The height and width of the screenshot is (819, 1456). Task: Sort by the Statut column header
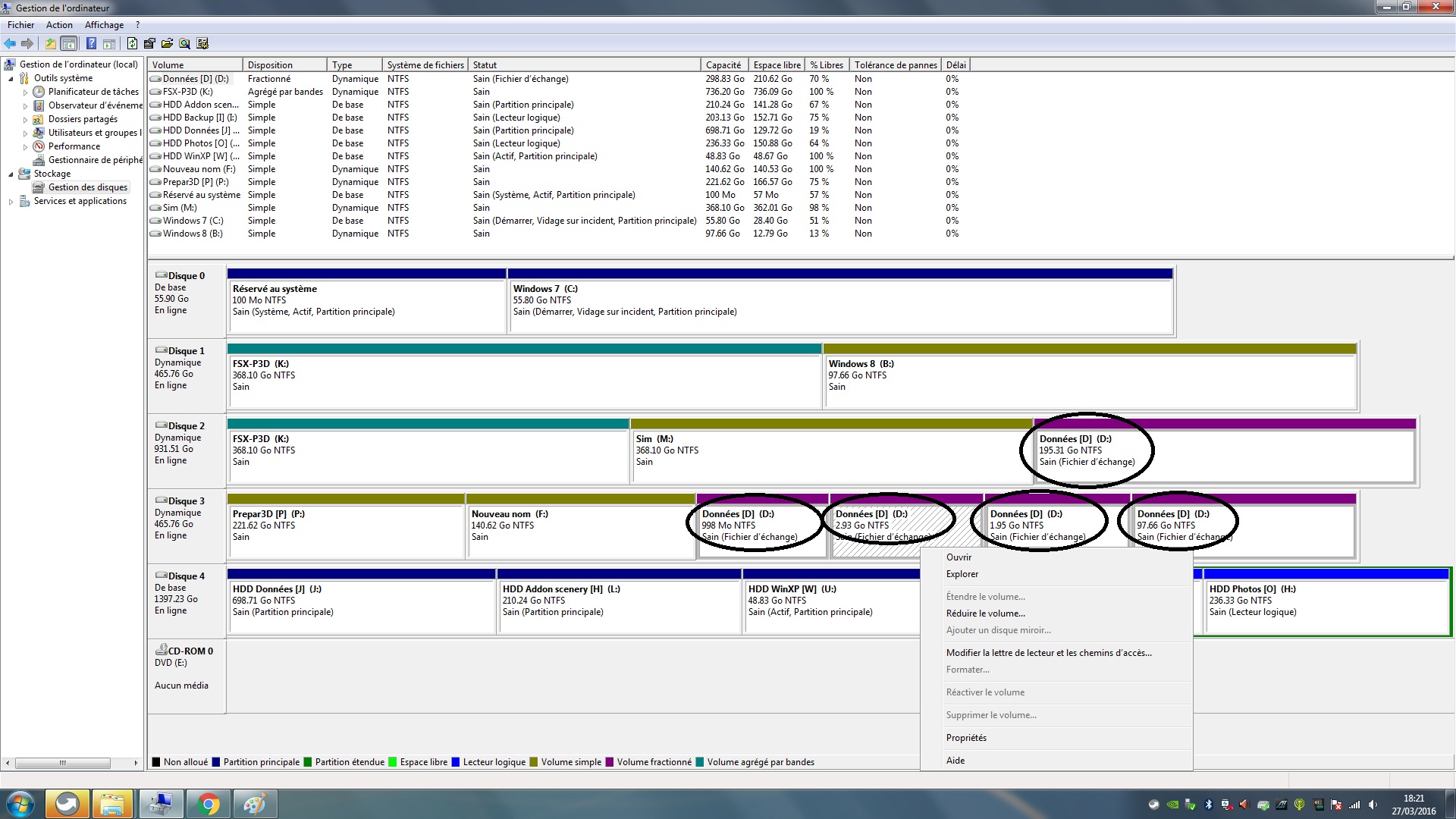(x=584, y=65)
